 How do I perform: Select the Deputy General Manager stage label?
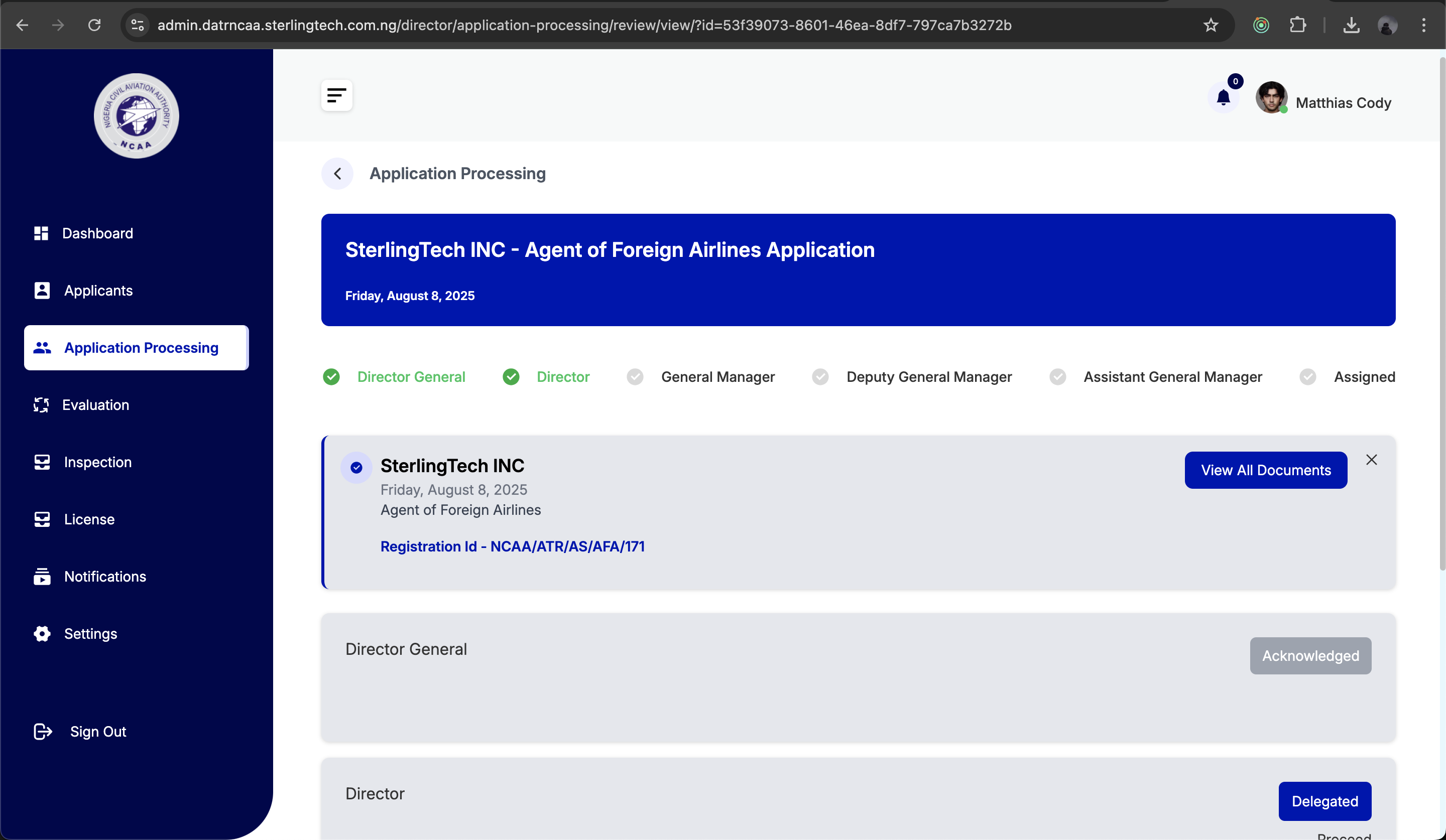[x=929, y=377]
